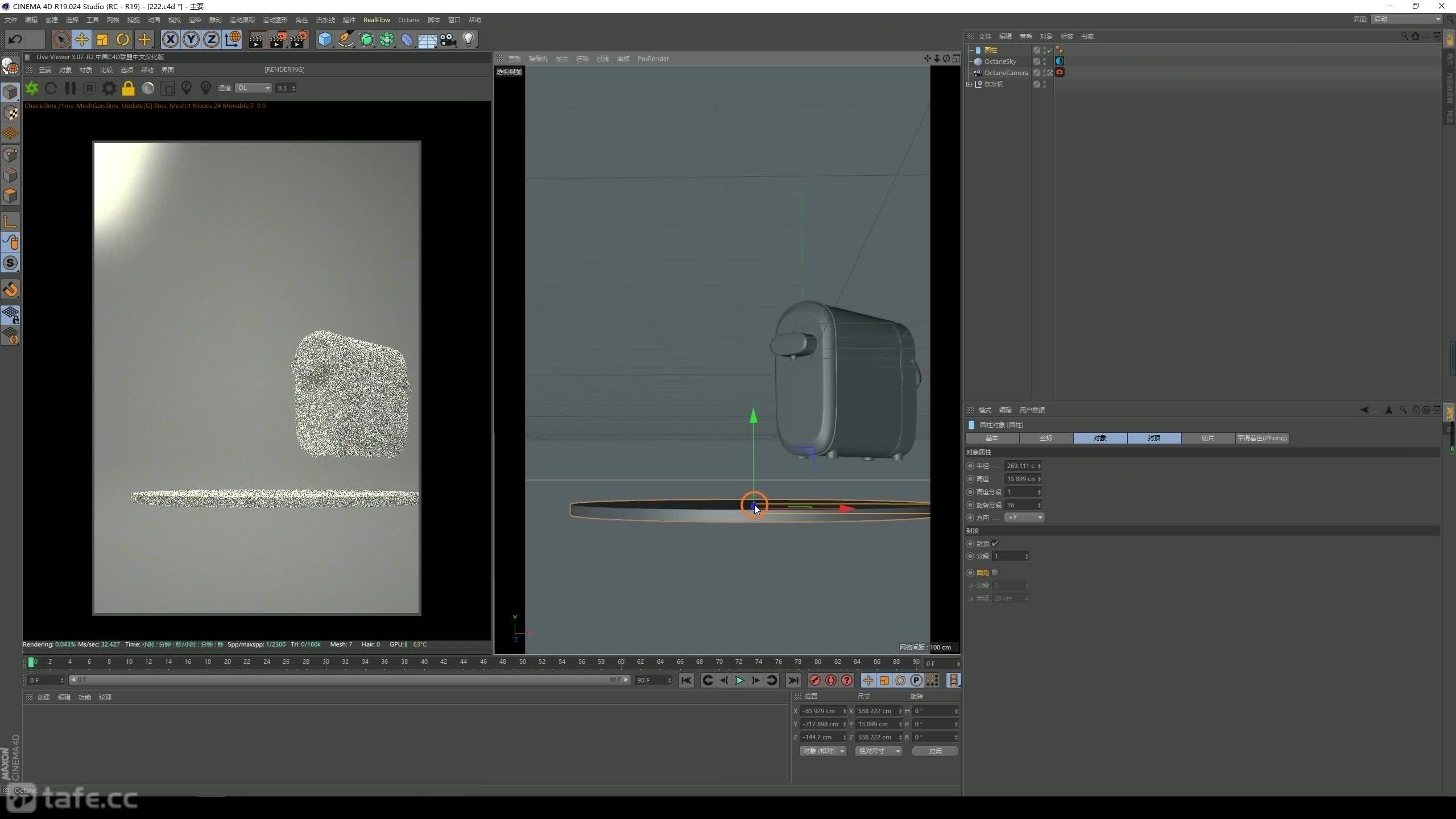The image size is (1456, 819).
Task: Go to end of animation
Action: point(793,680)
